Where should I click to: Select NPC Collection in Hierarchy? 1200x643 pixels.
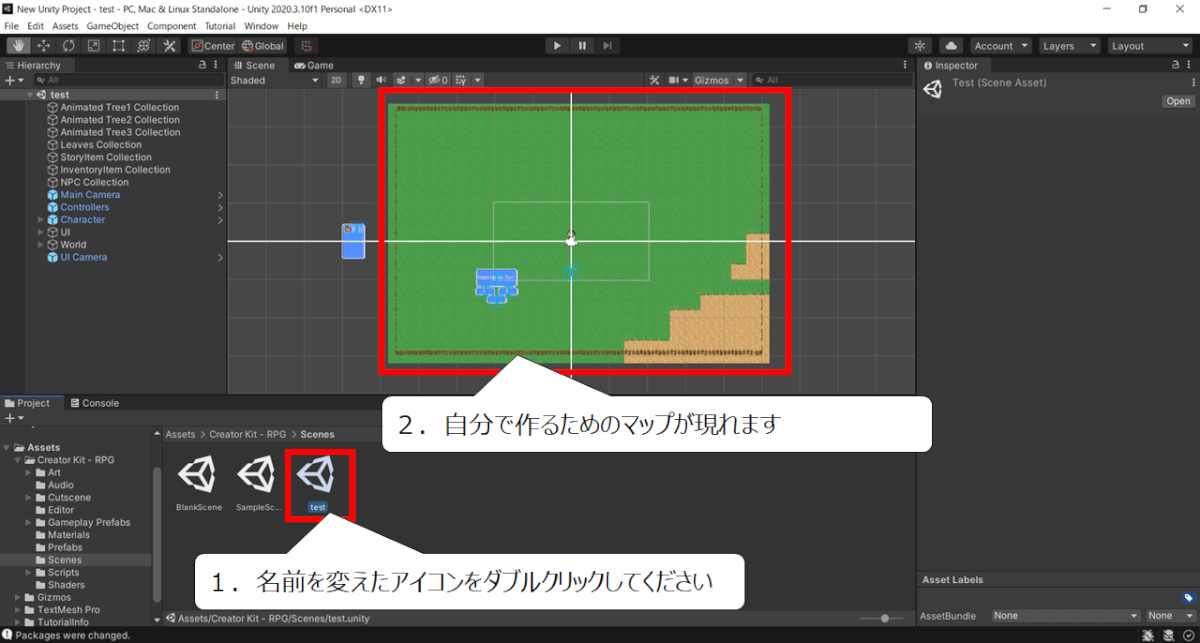94,183
